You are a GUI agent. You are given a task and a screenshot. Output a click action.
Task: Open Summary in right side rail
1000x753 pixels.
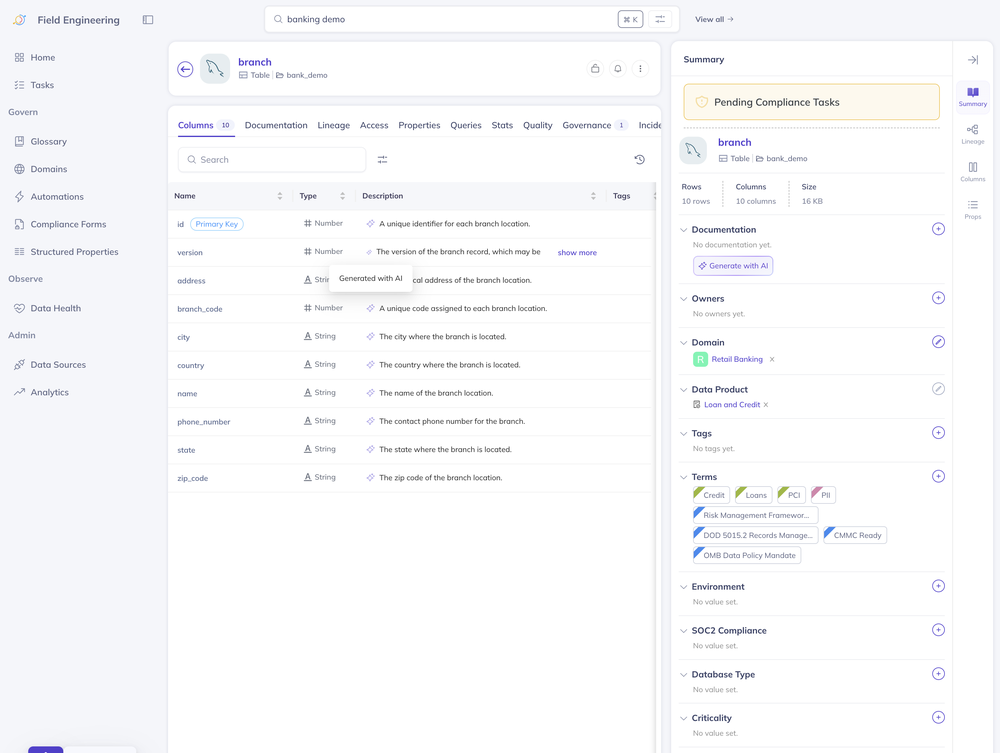tap(973, 97)
